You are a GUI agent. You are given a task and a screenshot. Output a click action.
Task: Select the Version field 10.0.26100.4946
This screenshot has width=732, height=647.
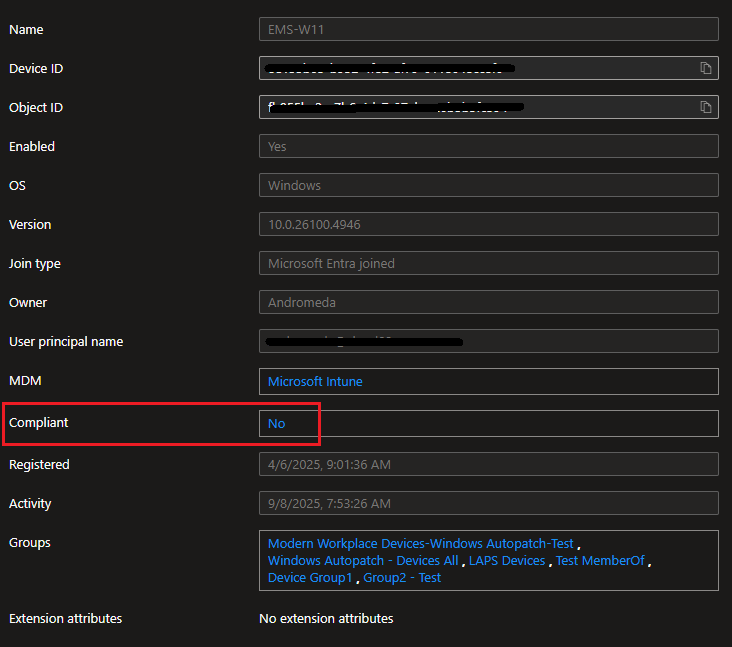coord(488,224)
